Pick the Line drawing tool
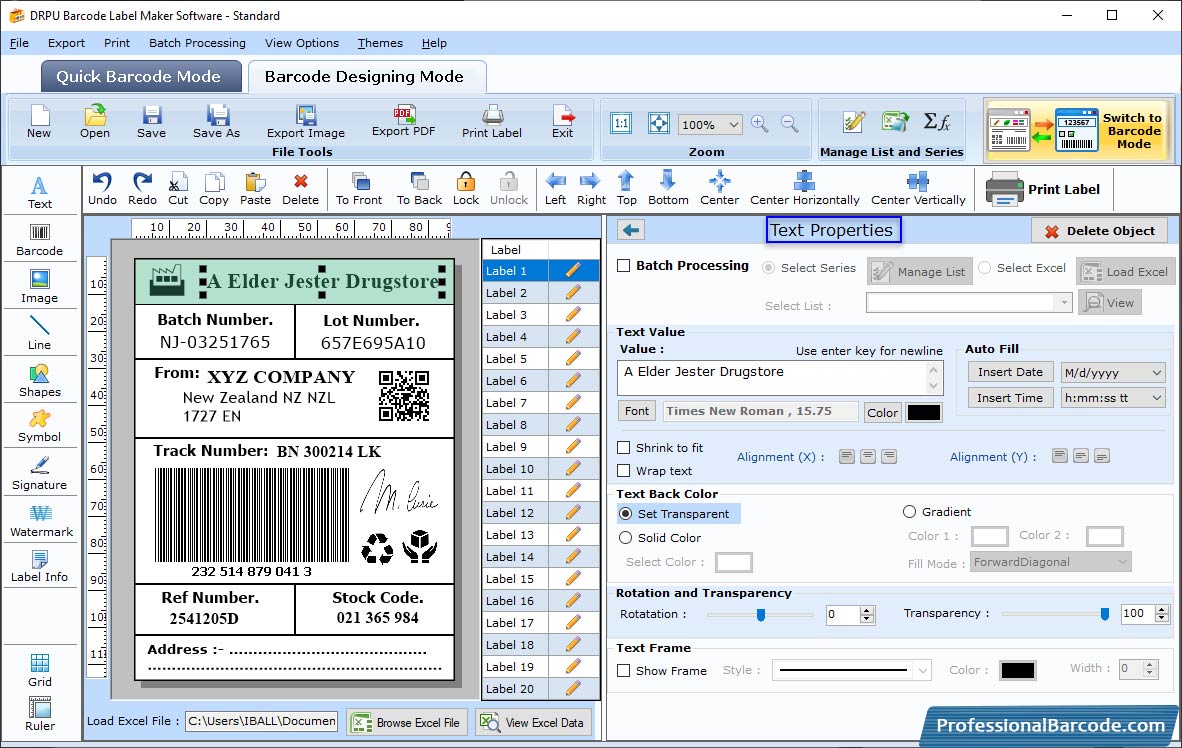This screenshot has height=748, width=1182. pyautogui.click(x=39, y=333)
